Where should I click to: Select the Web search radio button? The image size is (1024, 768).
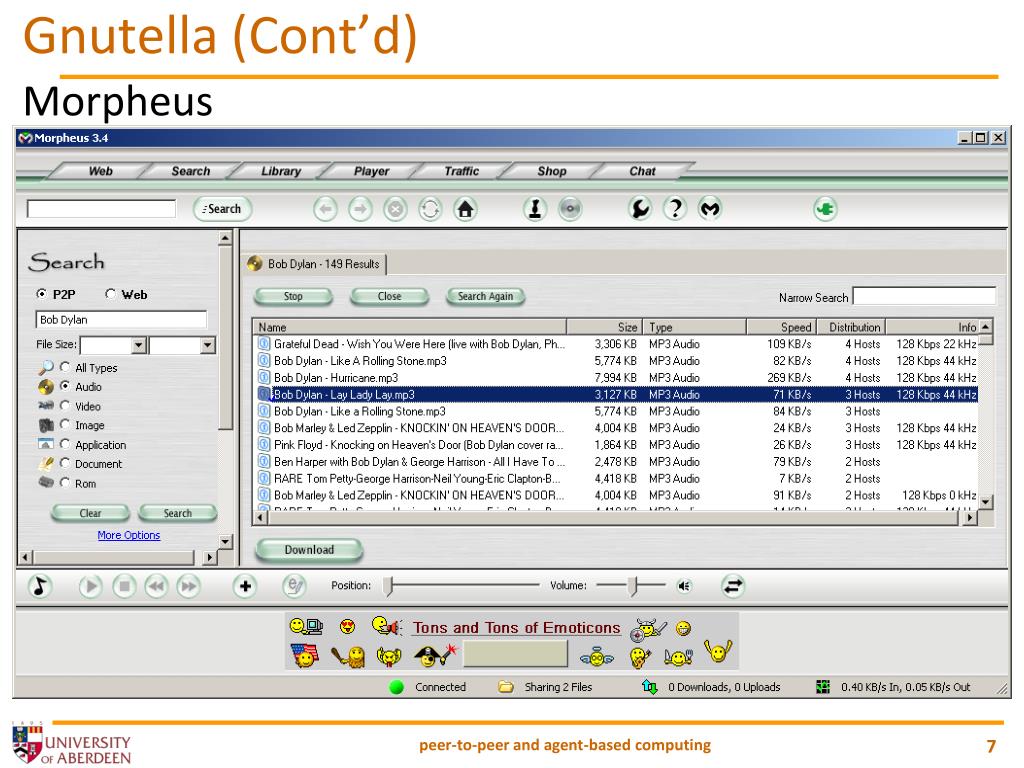point(110,294)
